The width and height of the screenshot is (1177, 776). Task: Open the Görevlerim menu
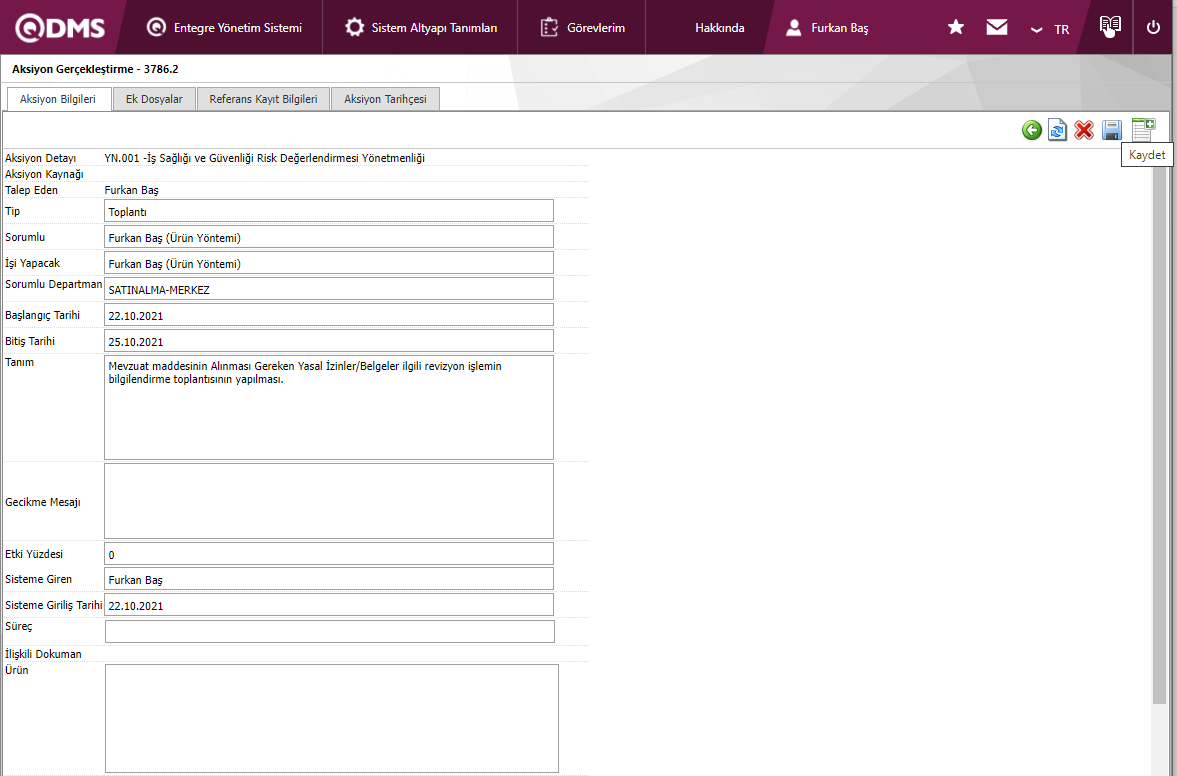pos(583,28)
